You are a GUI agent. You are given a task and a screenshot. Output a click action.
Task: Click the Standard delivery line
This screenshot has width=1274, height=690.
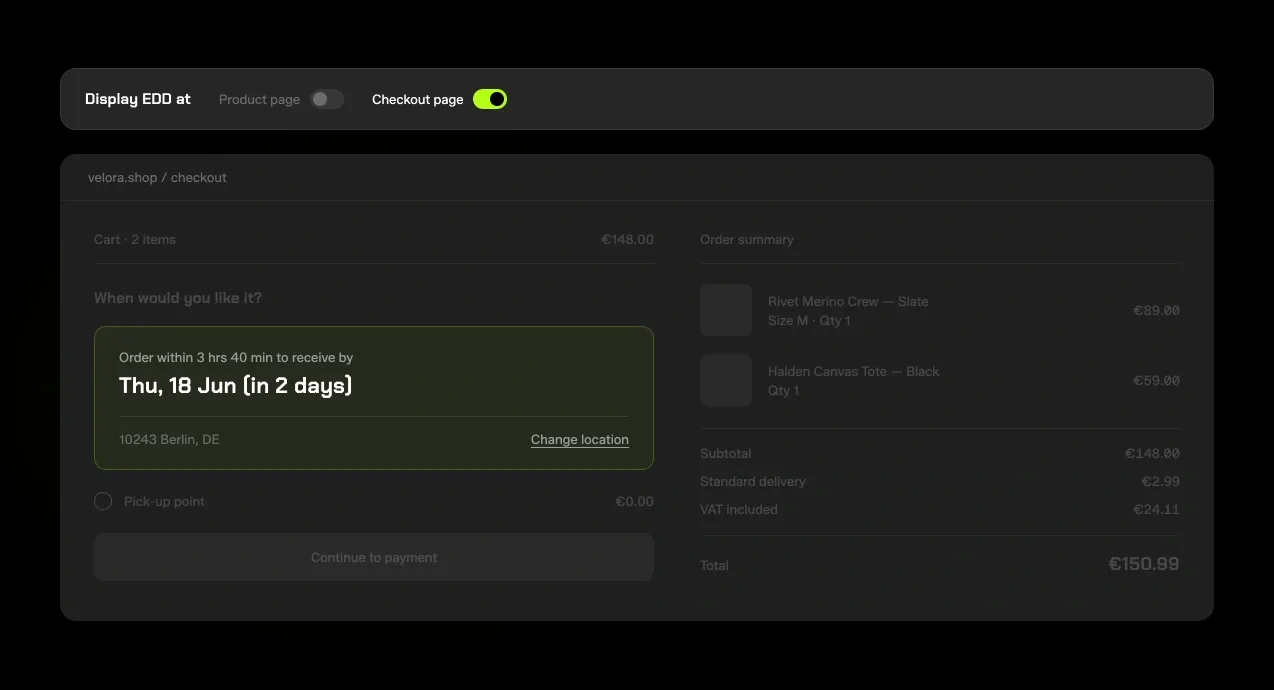tap(753, 481)
